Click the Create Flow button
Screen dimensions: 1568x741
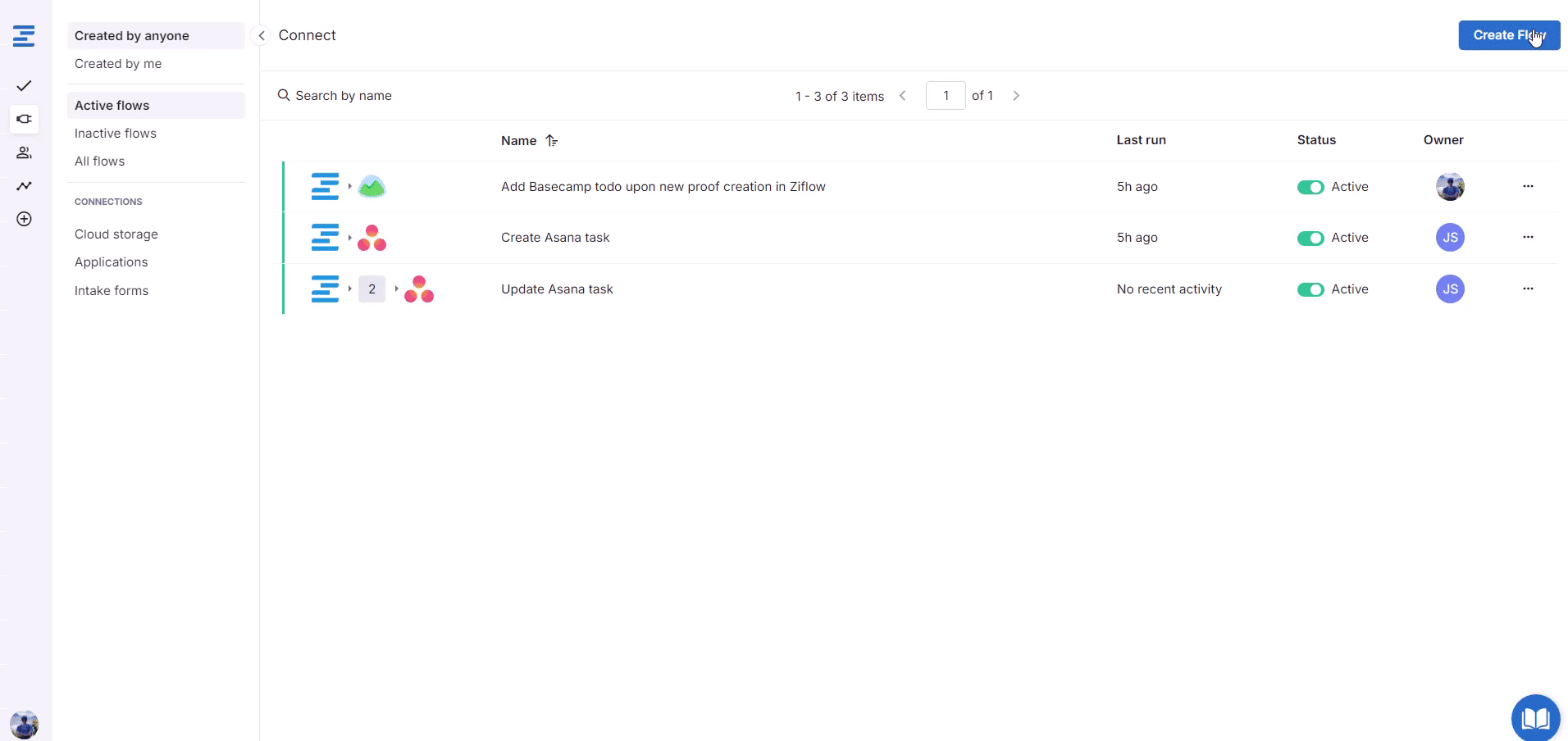coord(1508,35)
